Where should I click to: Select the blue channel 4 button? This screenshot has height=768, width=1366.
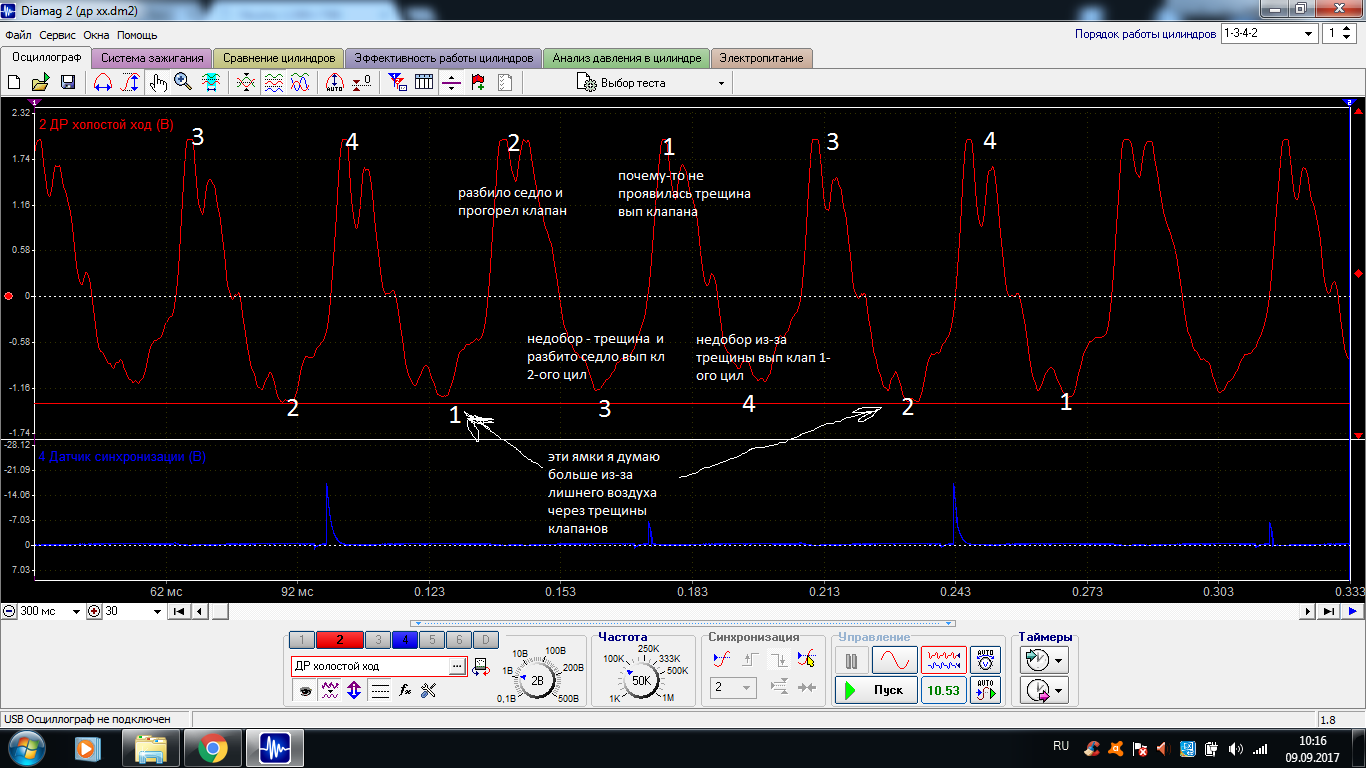point(405,640)
